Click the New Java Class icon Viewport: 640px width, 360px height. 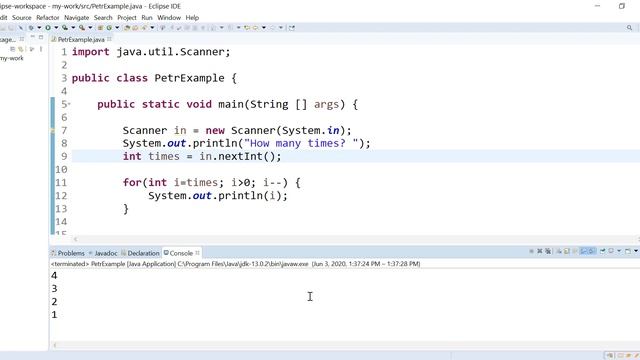point(109,28)
